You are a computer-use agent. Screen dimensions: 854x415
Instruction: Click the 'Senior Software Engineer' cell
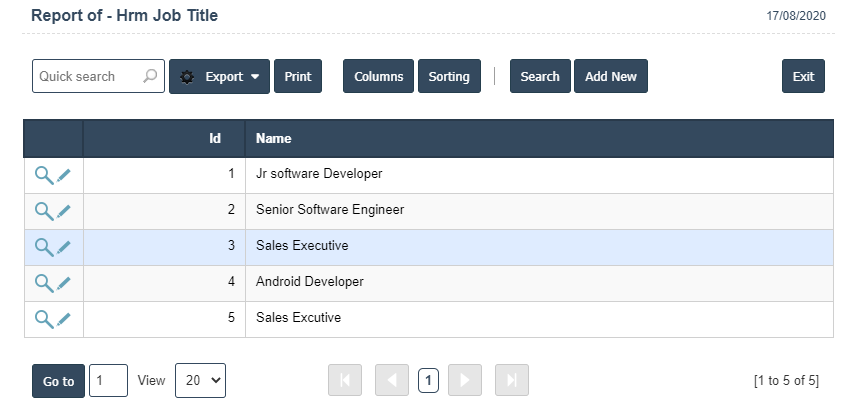pos(539,211)
